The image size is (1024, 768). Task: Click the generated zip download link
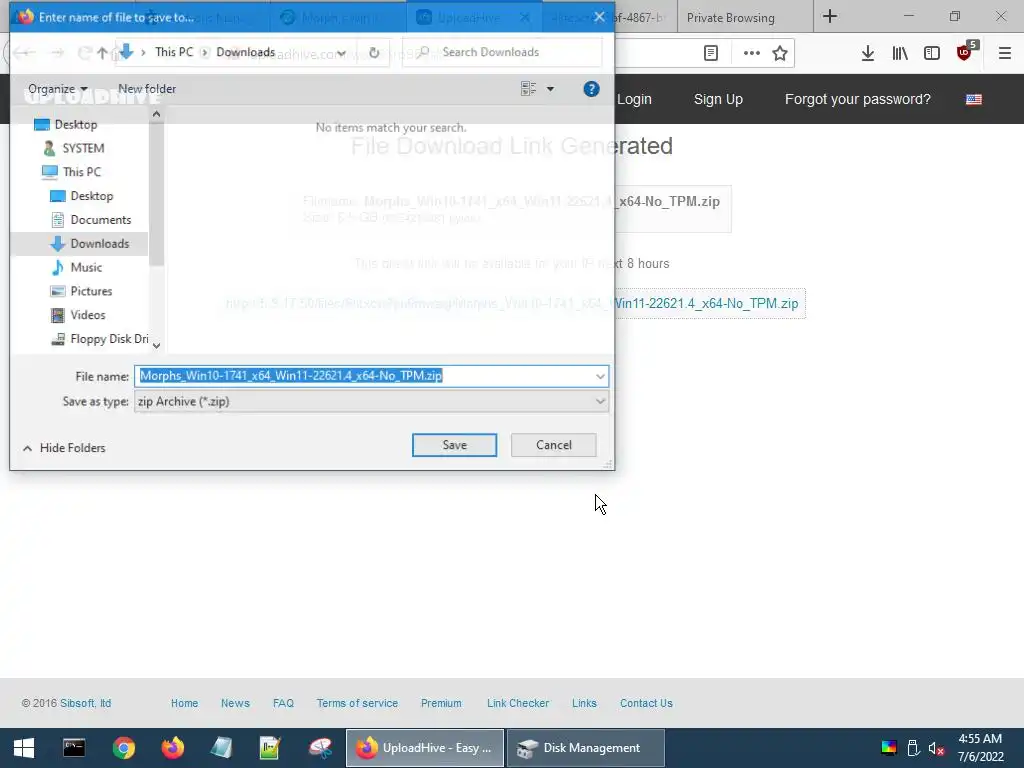pyautogui.click(x=512, y=303)
